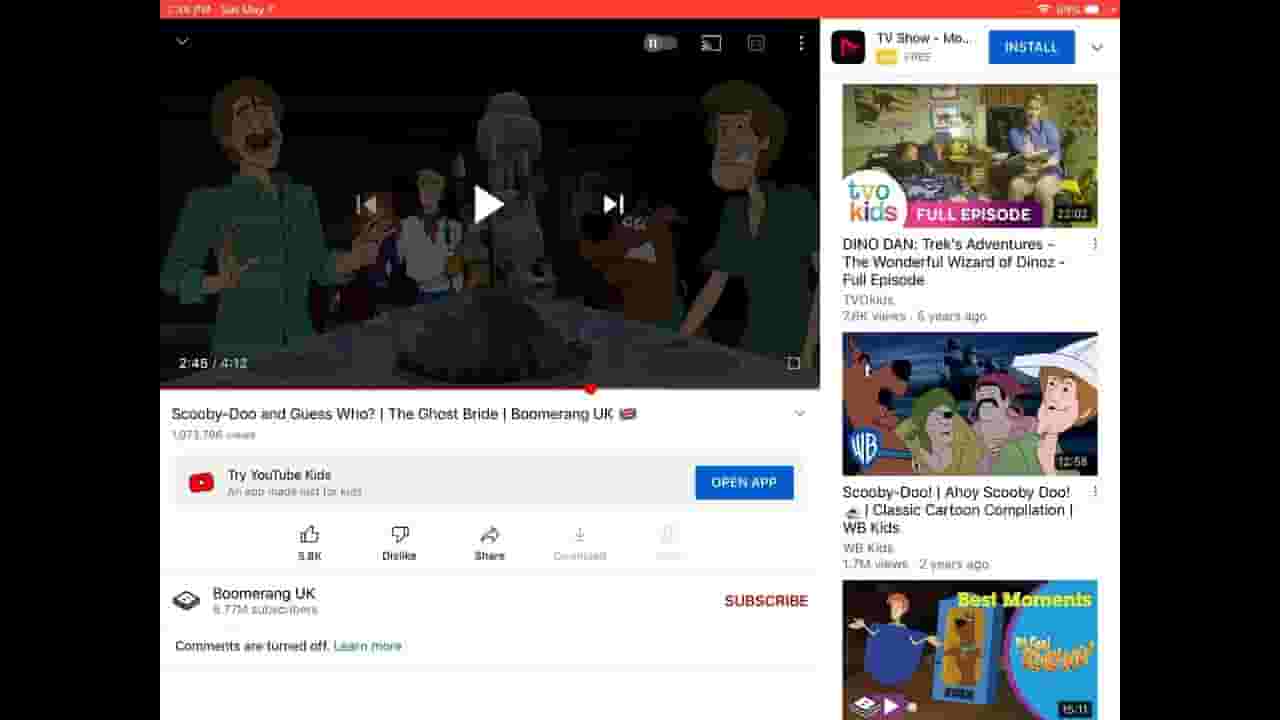
Task: Install the TV Show app ad
Action: click(x=1031, y=47)
